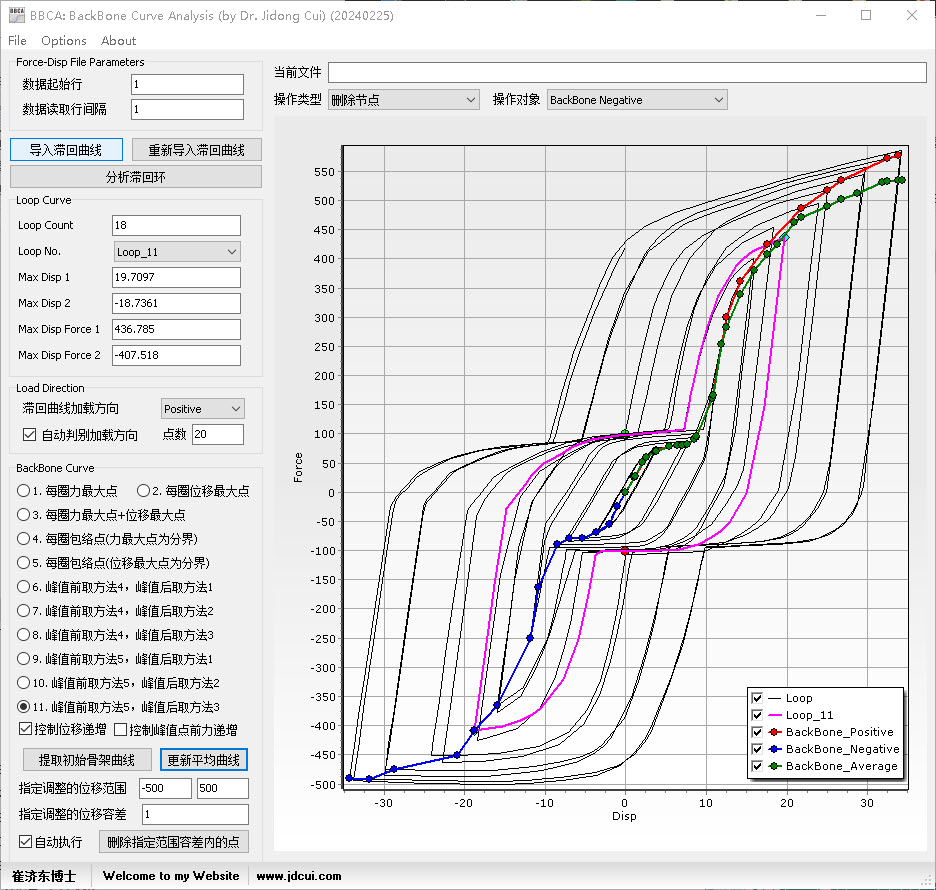Click the Force axis title

[298, 467]
